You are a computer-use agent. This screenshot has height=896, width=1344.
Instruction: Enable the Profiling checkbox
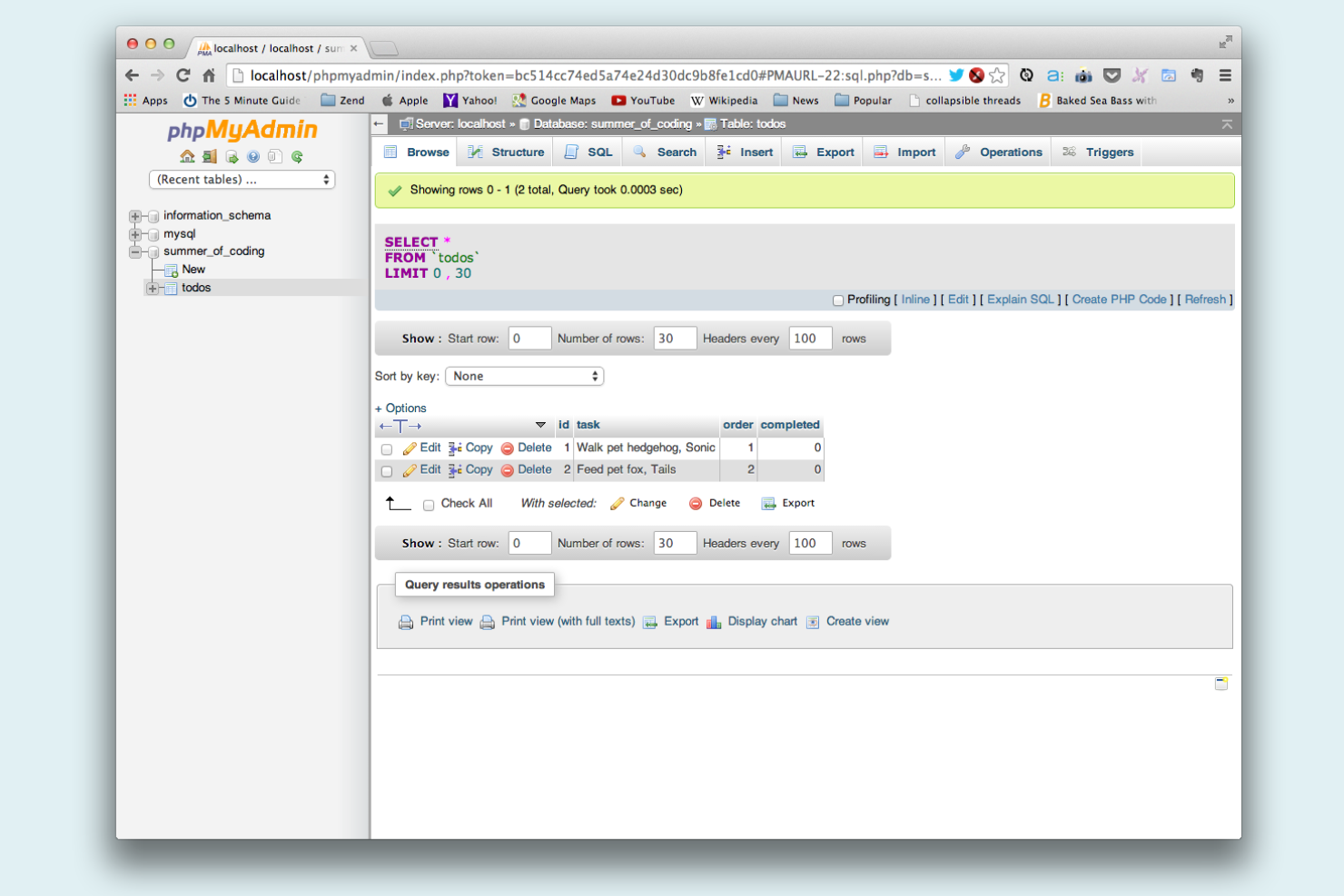point(837,300)
